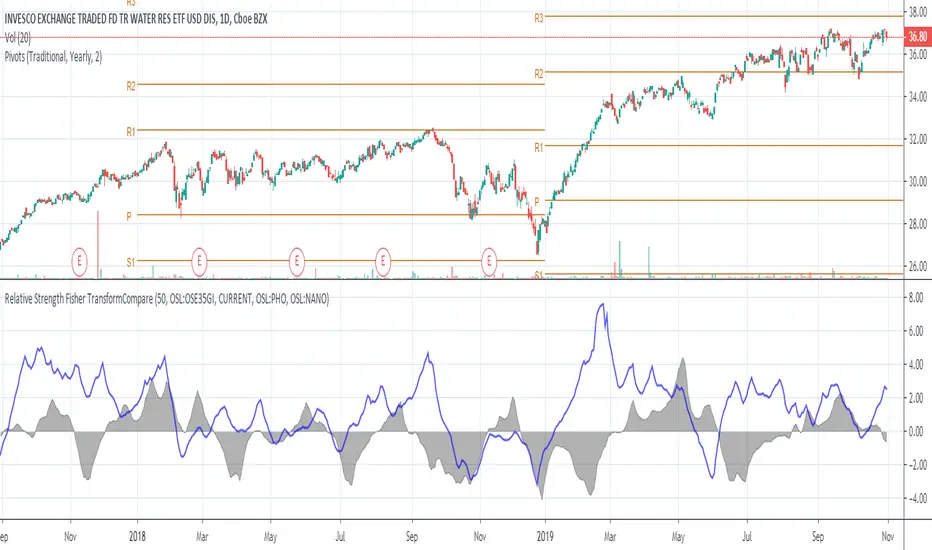
Task: Select the Pivots (Traditional, Yearly, 2) legend
Action: [x=53, y=57]
